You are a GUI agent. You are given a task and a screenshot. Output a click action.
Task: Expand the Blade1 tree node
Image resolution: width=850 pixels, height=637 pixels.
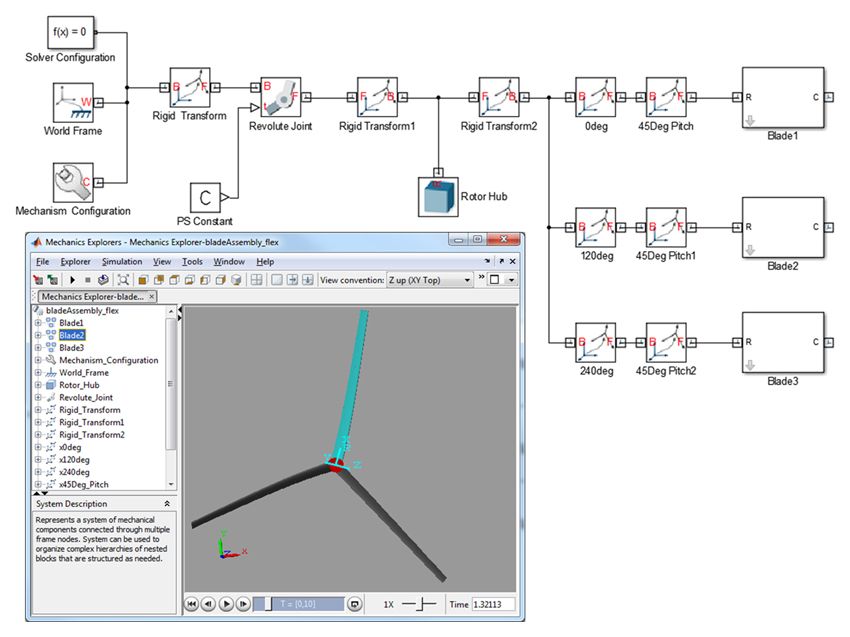tap(38, 323)
